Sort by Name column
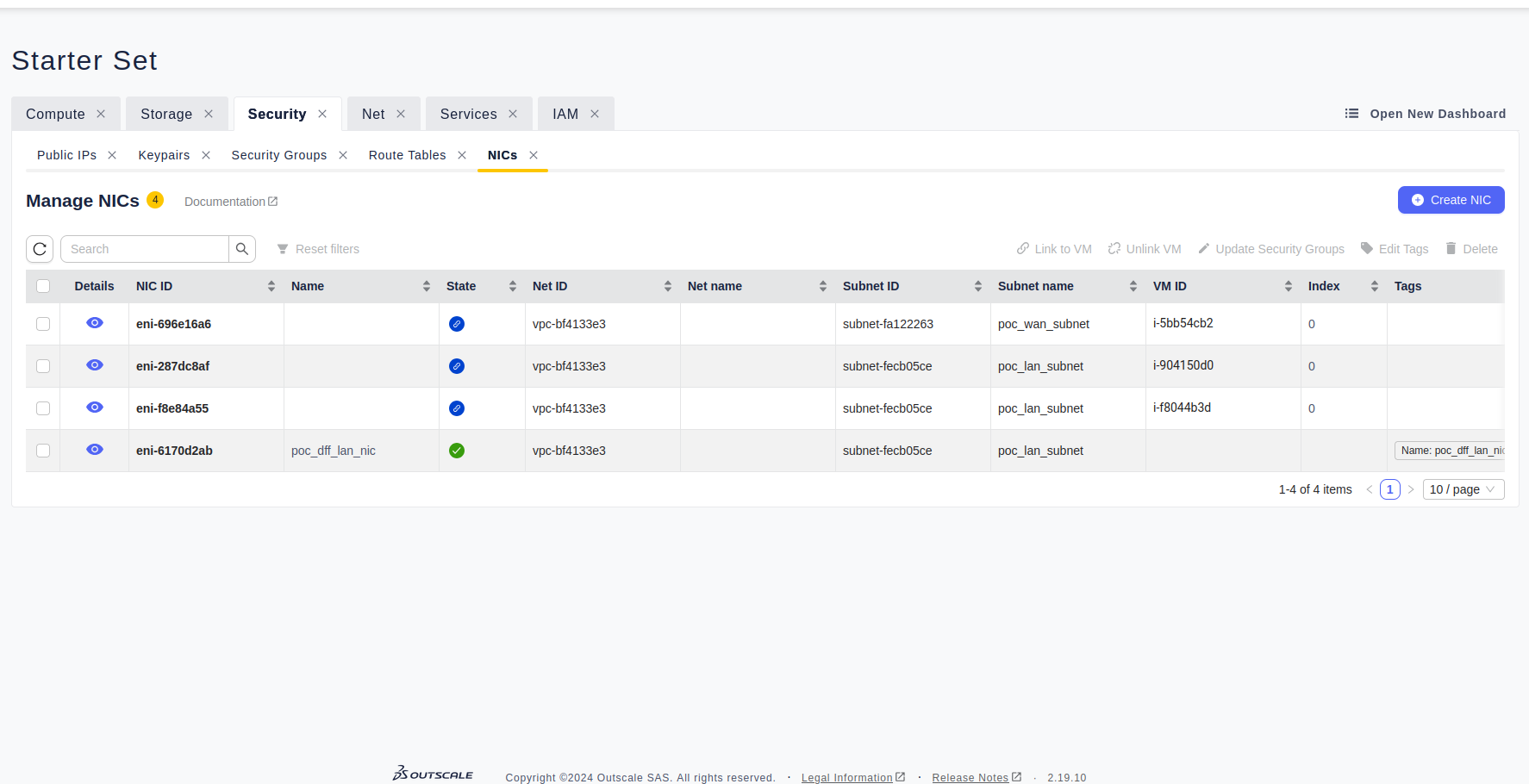 [427, 286]
